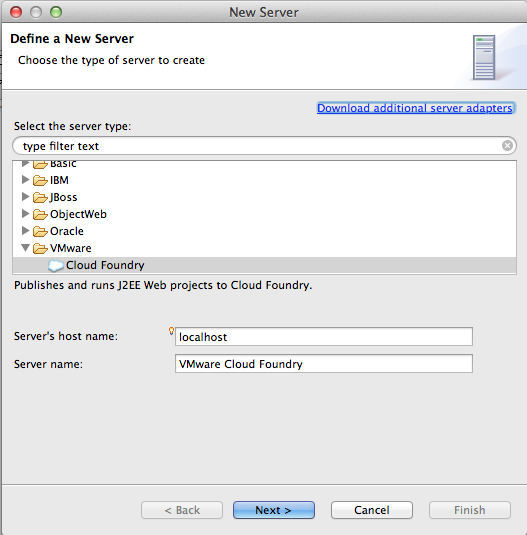The image size is (527, 535).
Task: Click the disabled Finish button
Action: 470,510
